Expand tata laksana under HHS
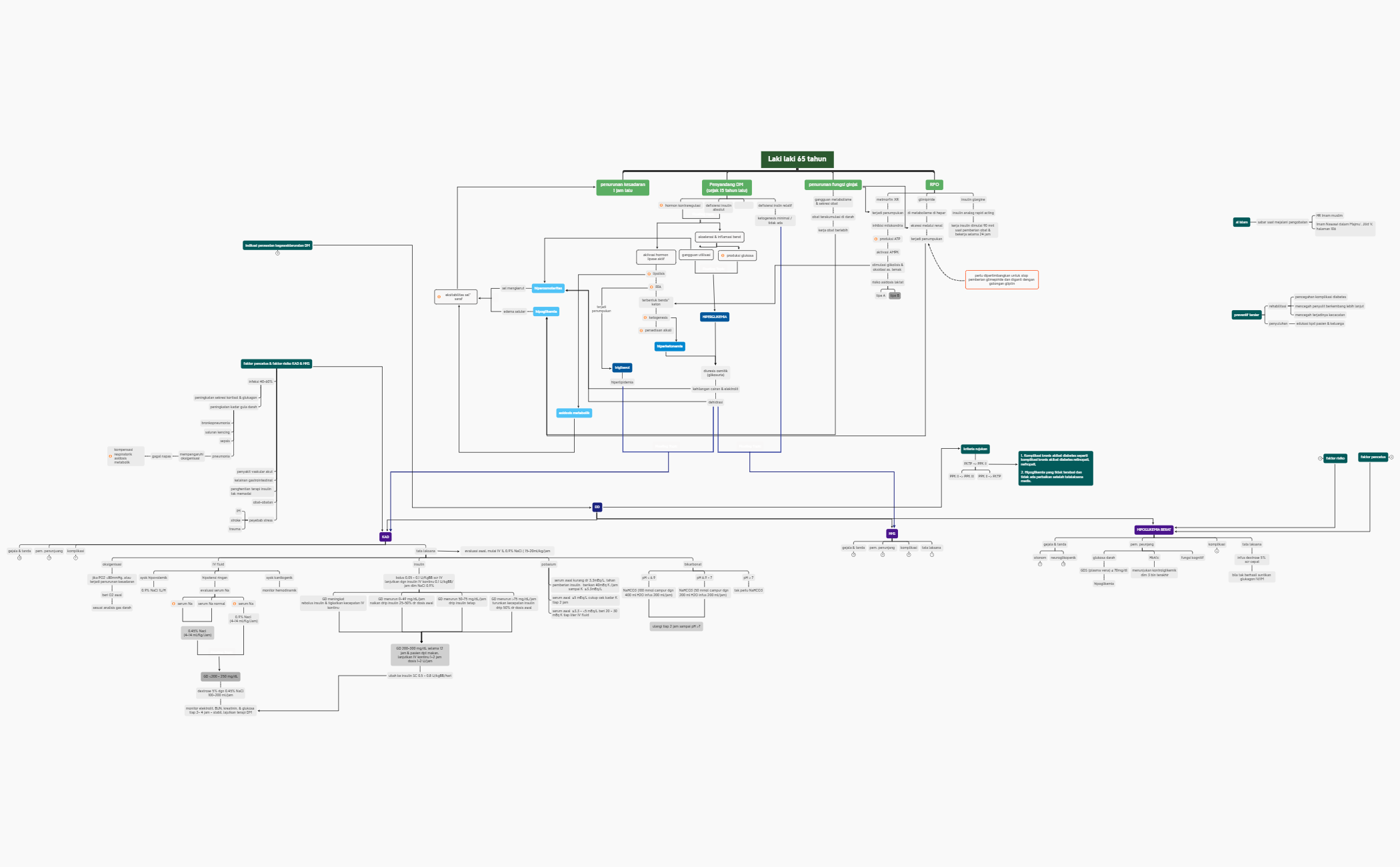The height and width of the screenshot is (867, 1400). [931, 554]
